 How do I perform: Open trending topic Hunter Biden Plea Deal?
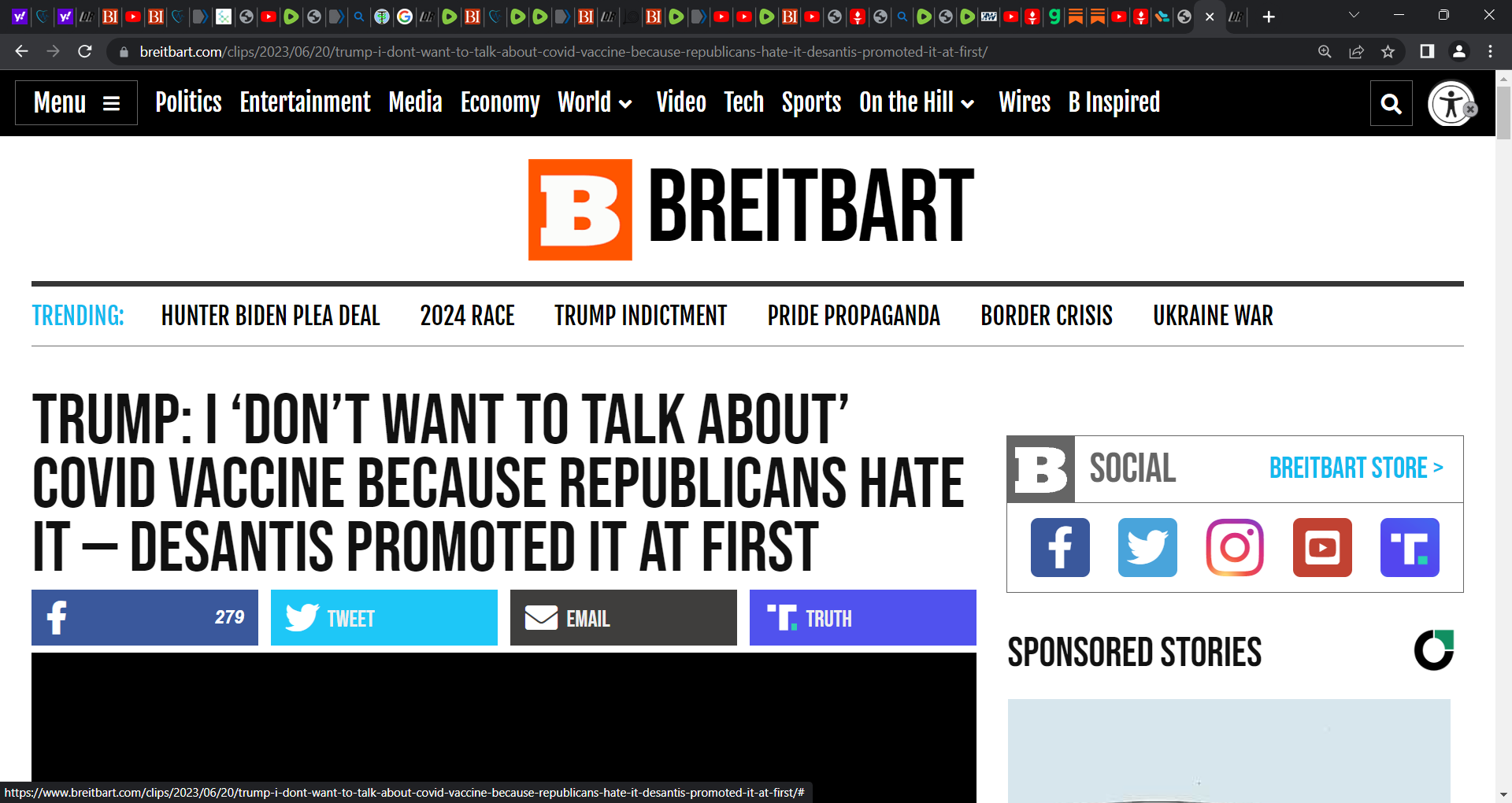(x=271, y=316)
